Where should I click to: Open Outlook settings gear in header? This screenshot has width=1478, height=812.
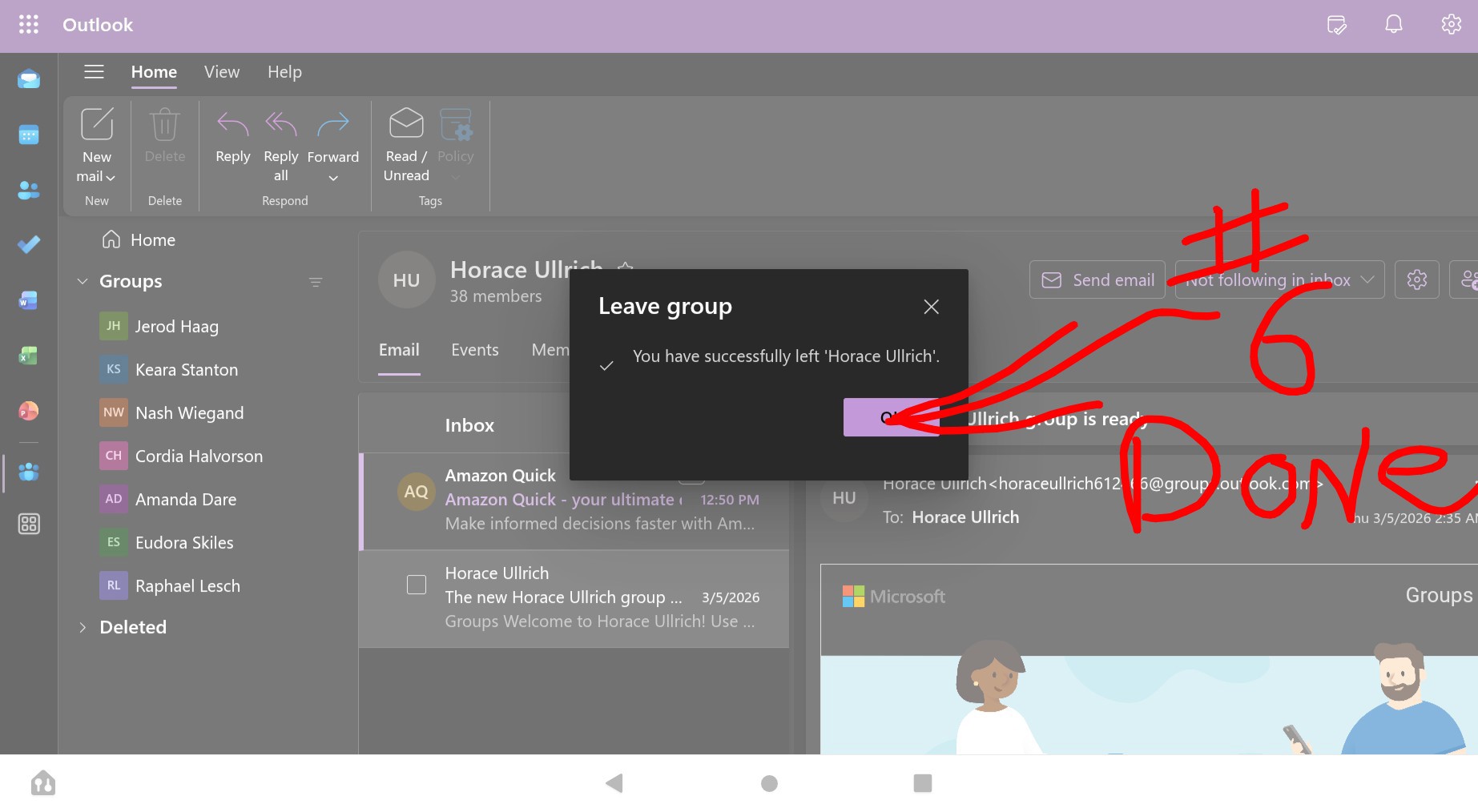[1451, 25]
